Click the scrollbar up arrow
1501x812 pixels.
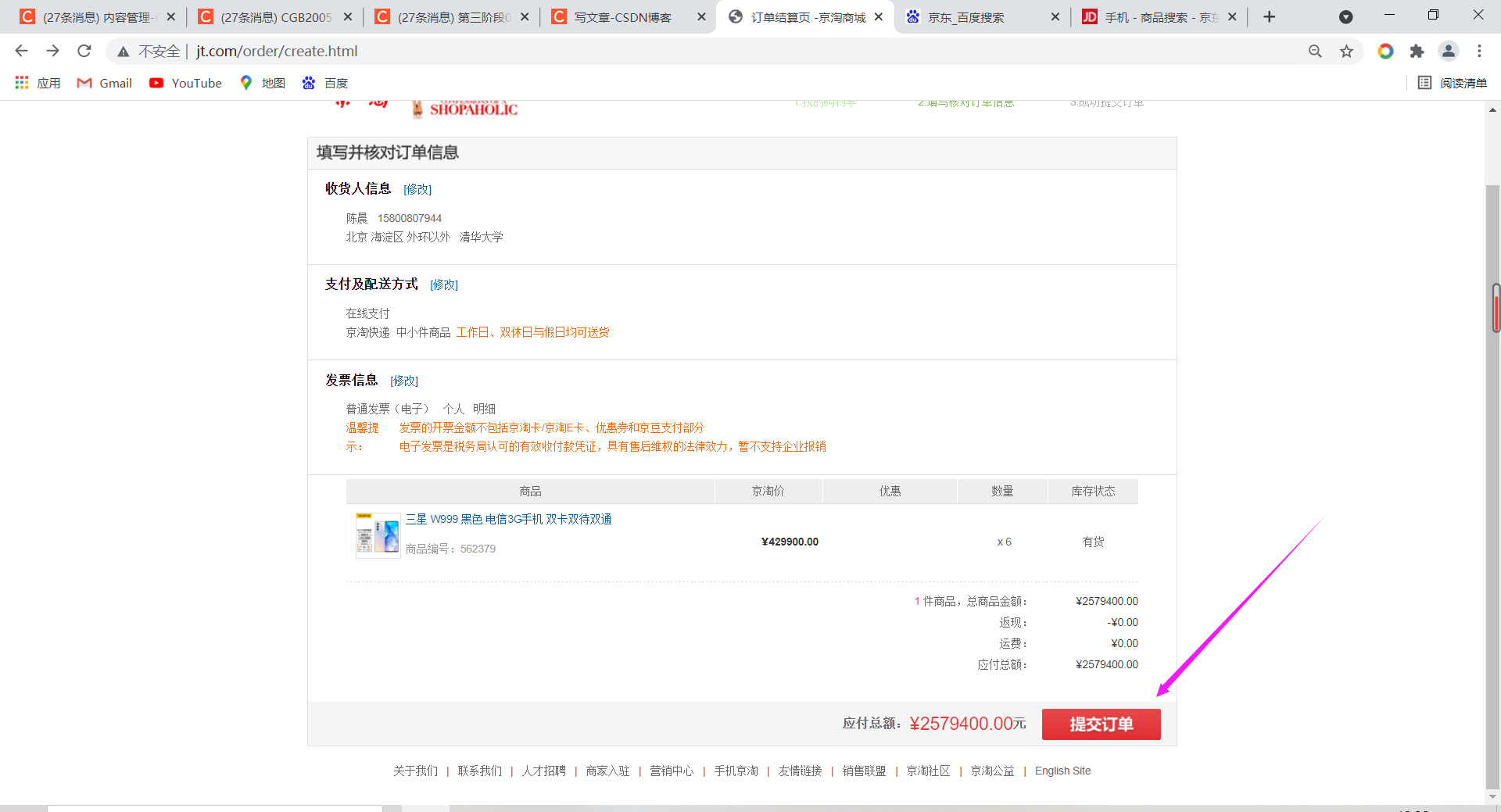coord(1493,110)
